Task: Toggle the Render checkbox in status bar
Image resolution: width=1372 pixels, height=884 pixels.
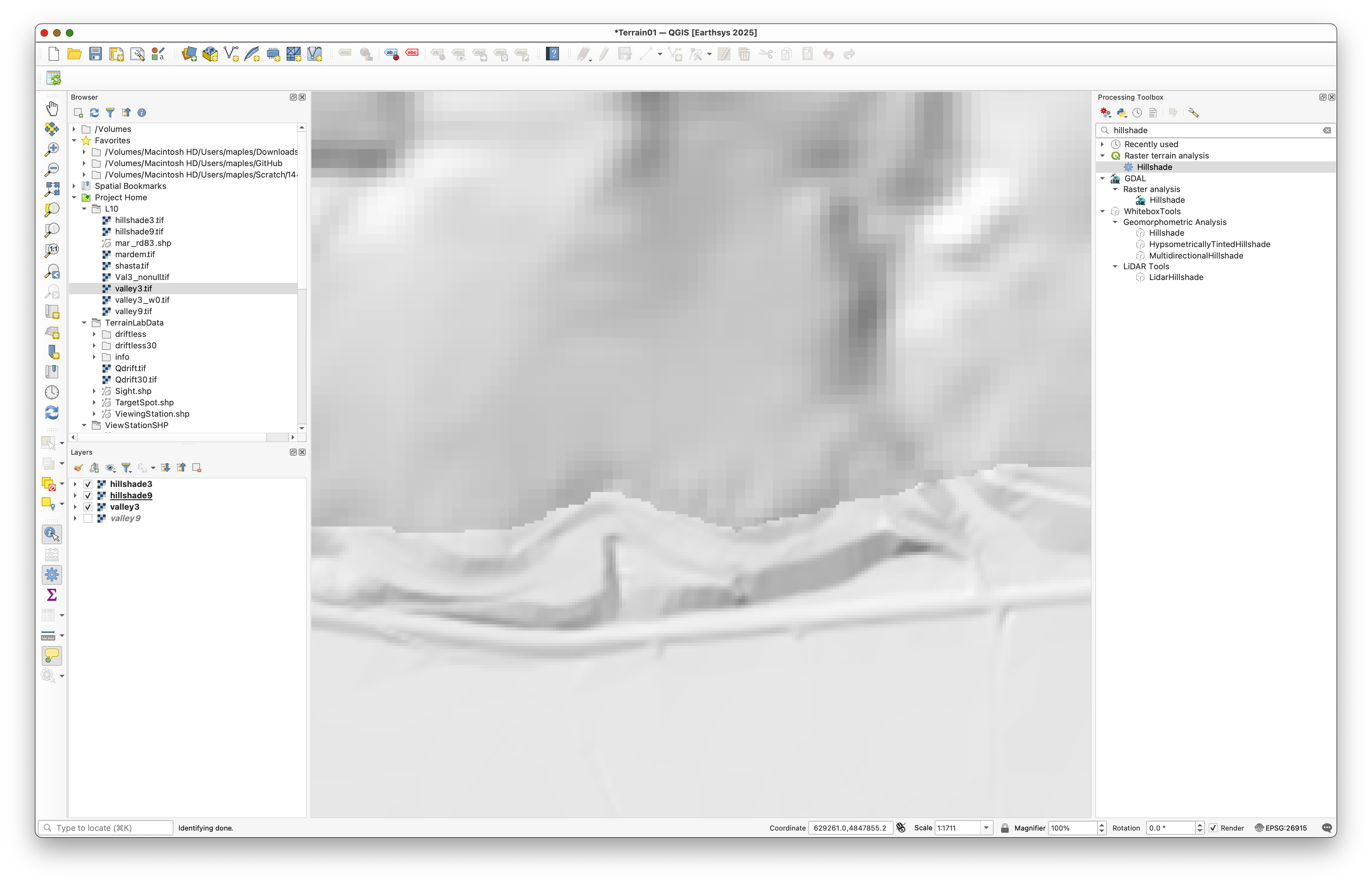Action: click(x=1213, y=828)
